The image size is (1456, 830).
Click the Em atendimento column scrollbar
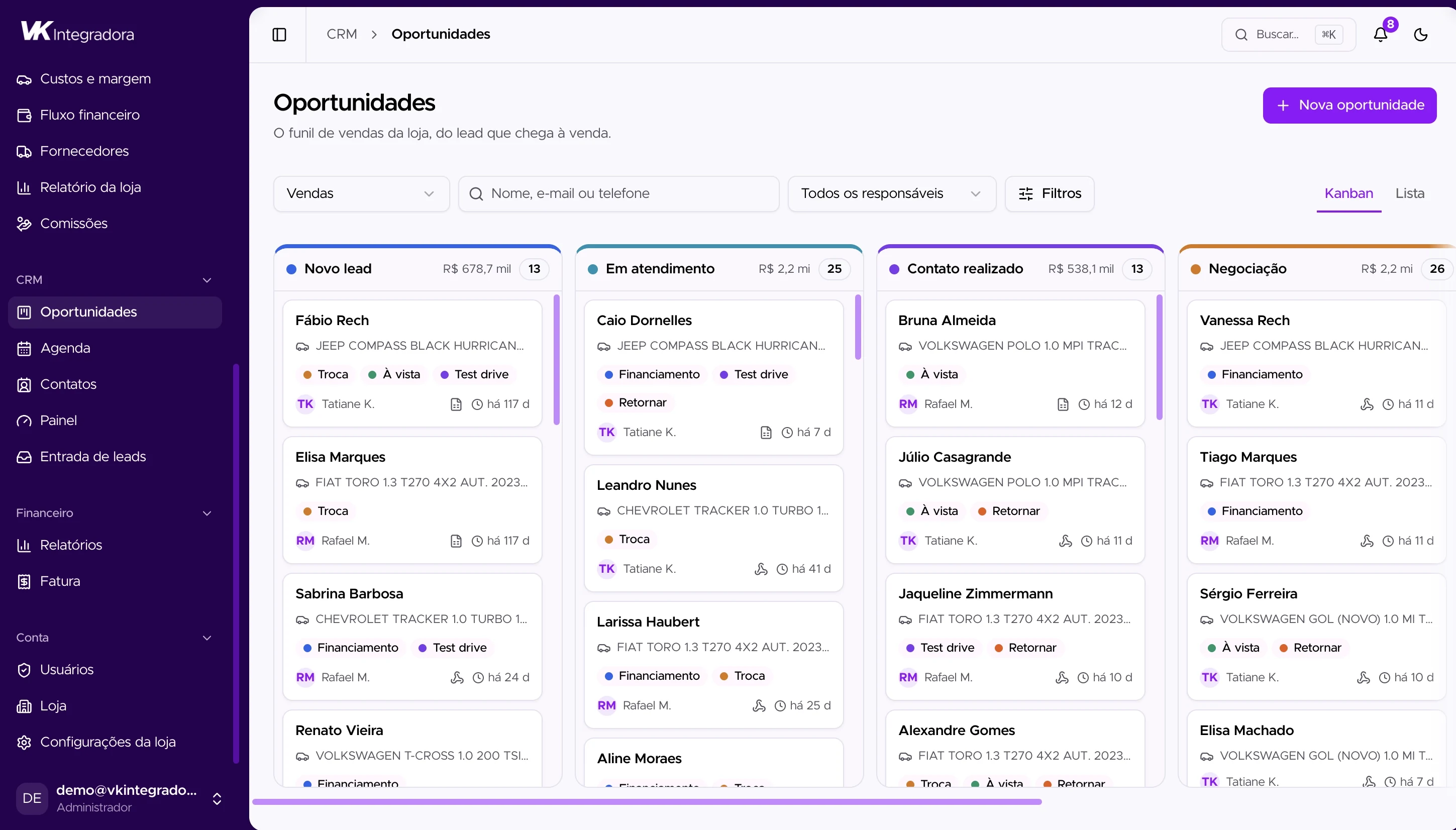tap(858, 327)
